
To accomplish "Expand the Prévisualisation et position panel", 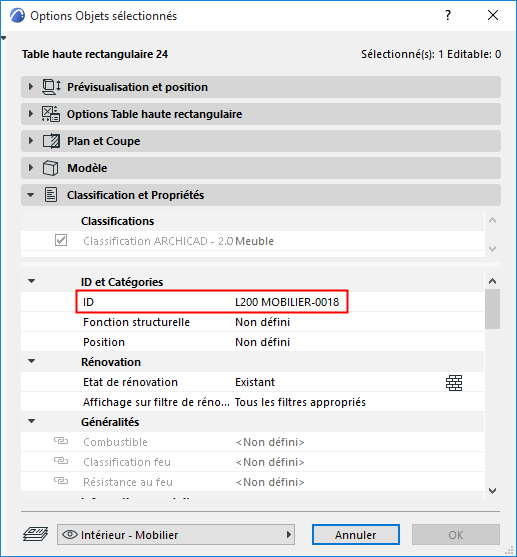I will point(31,87).
